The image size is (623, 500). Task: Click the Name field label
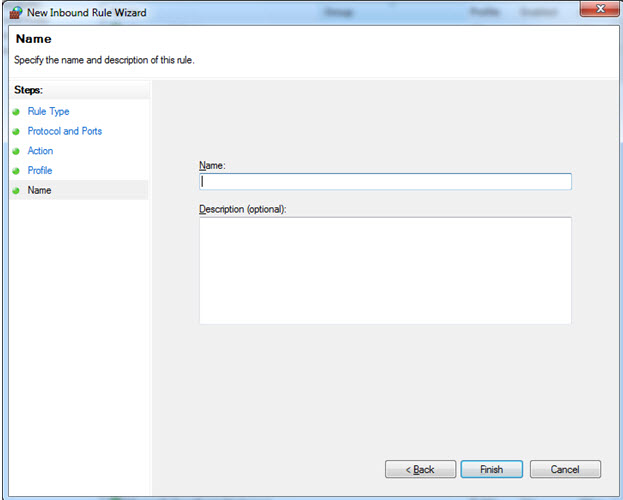pyautogui.click(x=212, y=165)
